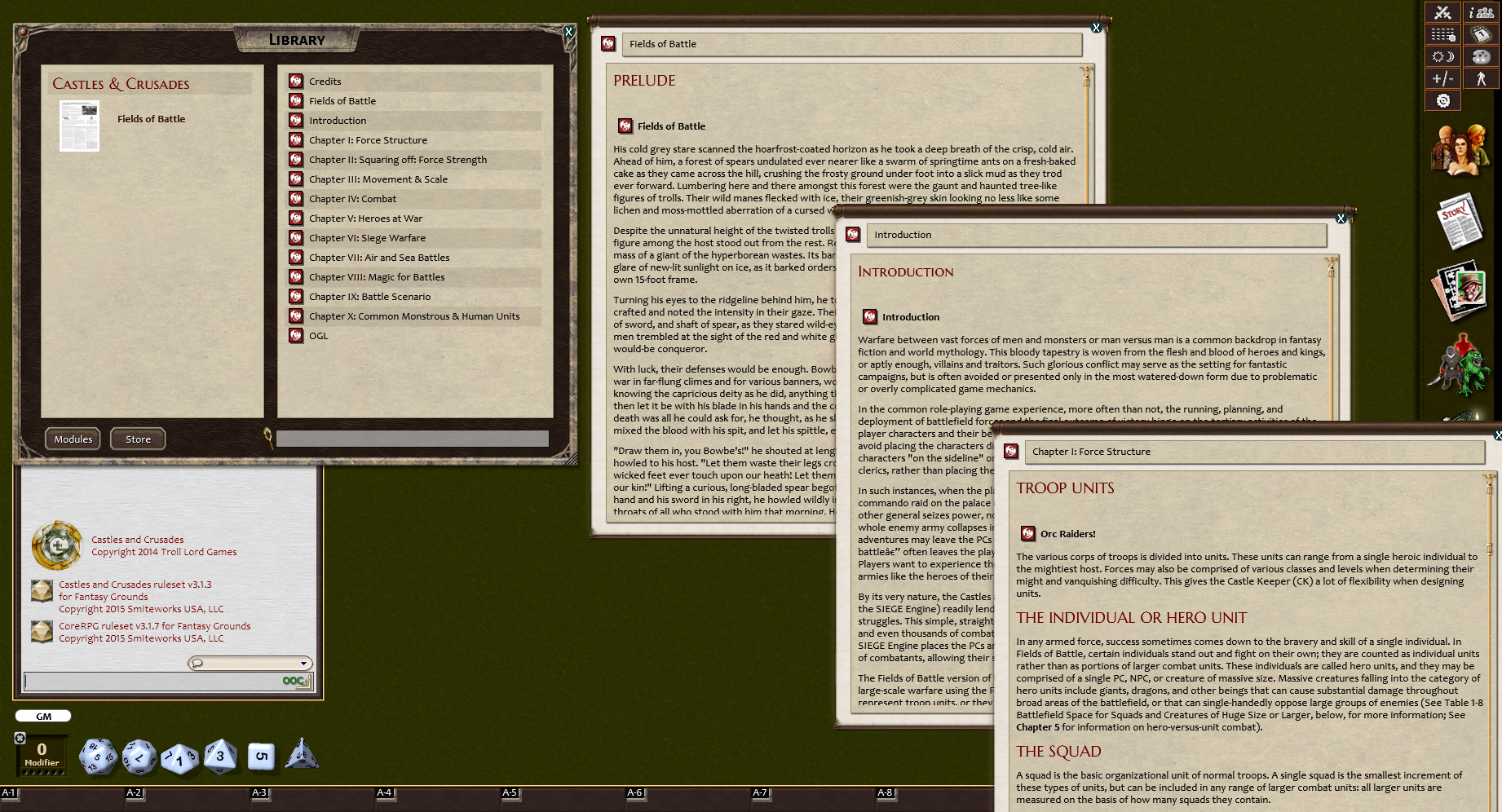The height and width of the screenshot is (812, 1502).
Task: Open the Options gear icon
Action: tap(1443, 99)
